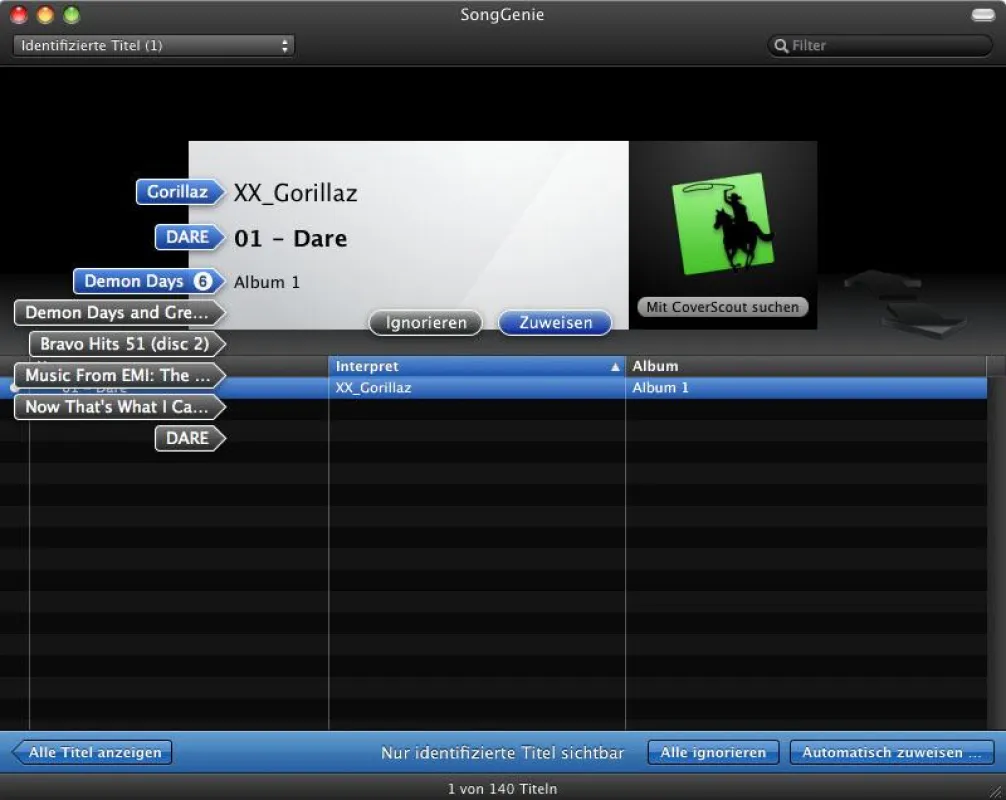Pick Music From EMI: The ... suggestion
1006x800 pixels.
click(x=119, y=375)
